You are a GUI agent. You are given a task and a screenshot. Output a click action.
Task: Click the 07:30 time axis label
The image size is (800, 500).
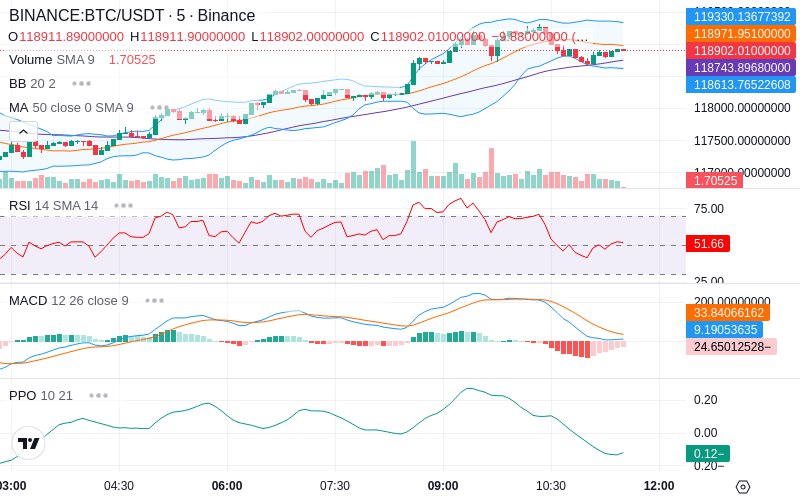click(335, 486)
